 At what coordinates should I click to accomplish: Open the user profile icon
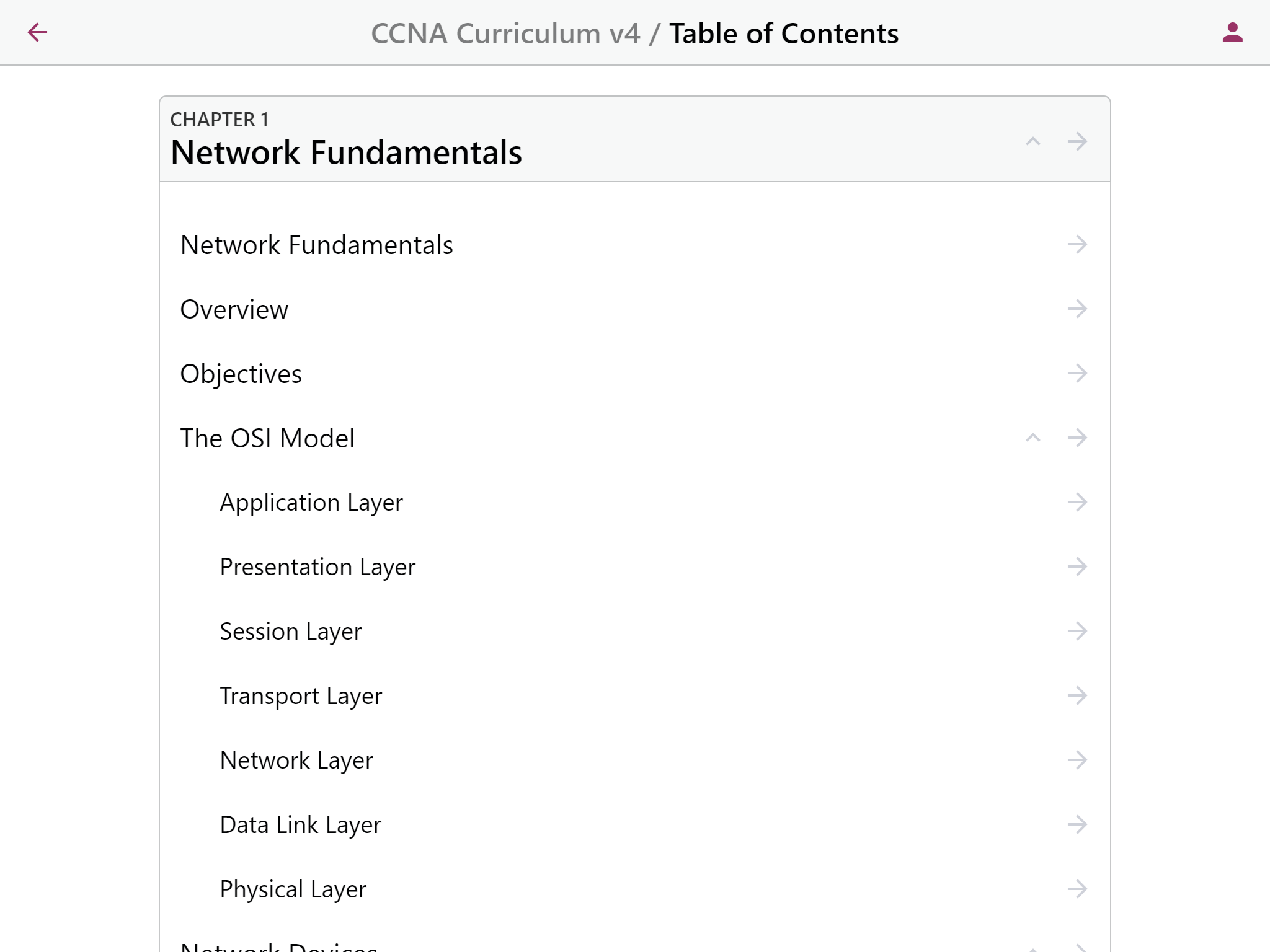click(x=1232, y=32)
